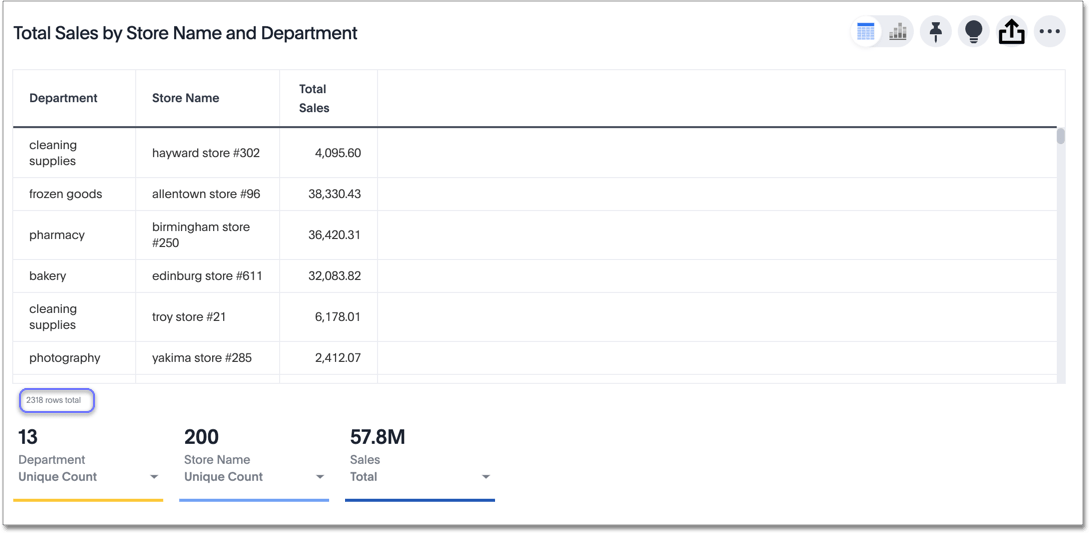Select the edinburg store #611 cell
This screenshot has height=534, width=1090.
(207, 276)
